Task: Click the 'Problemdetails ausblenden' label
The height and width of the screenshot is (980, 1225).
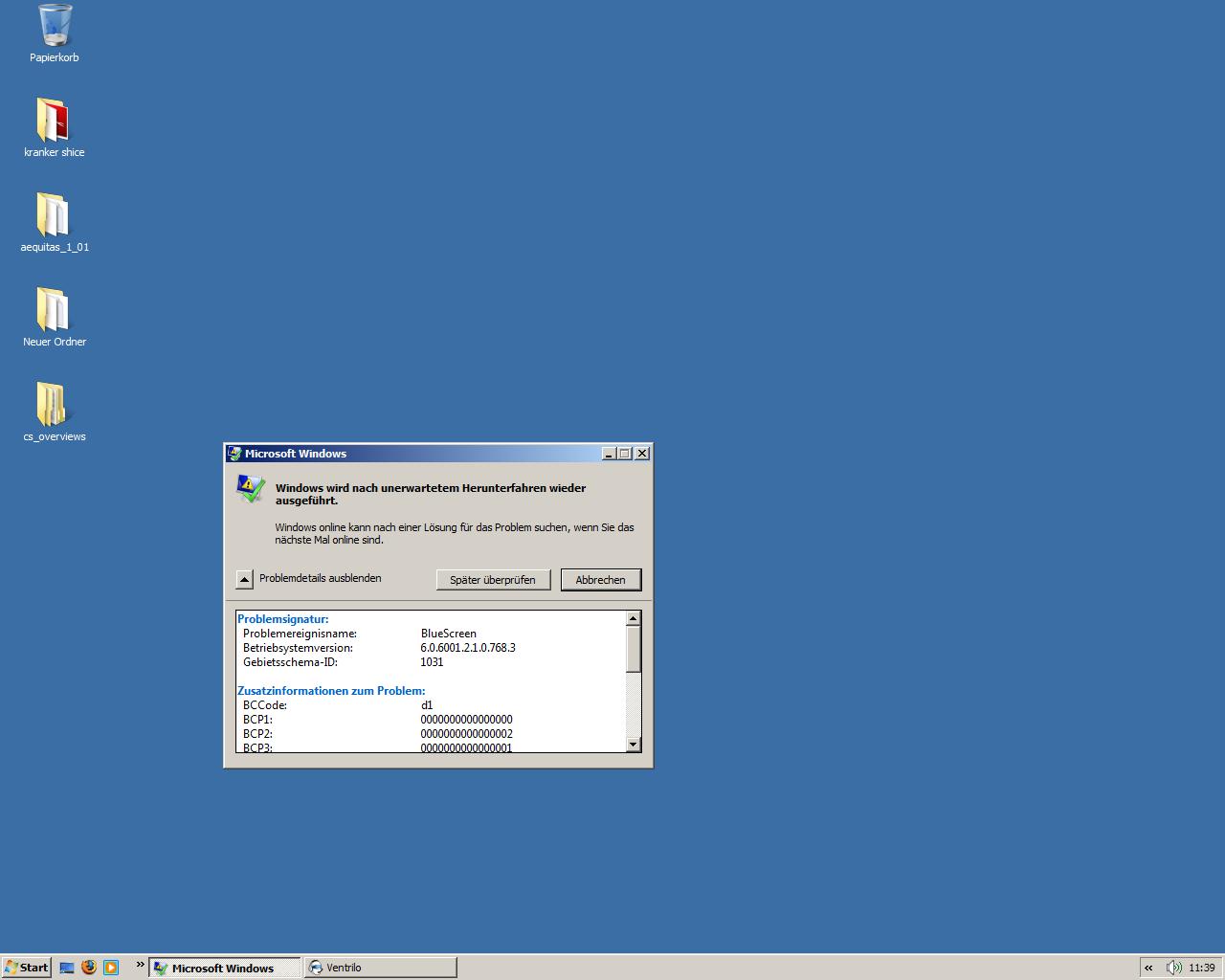Action: pyautogui.click(x=321, y=578)
